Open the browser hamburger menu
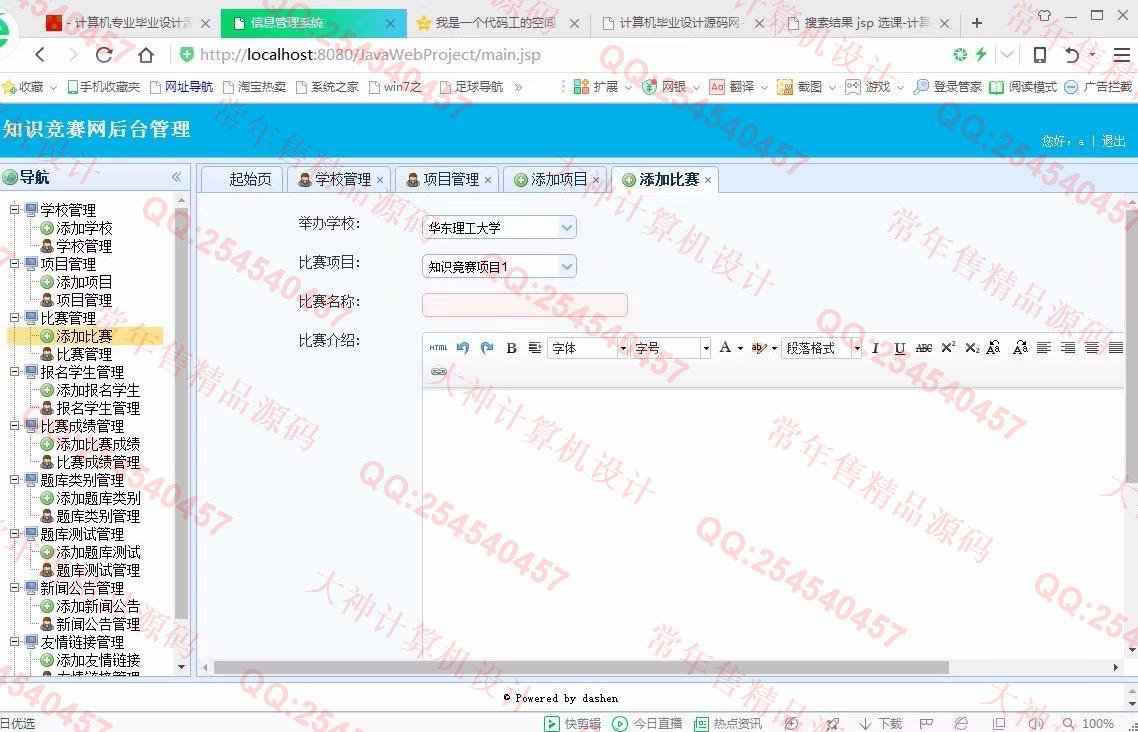 point(1122,54)
